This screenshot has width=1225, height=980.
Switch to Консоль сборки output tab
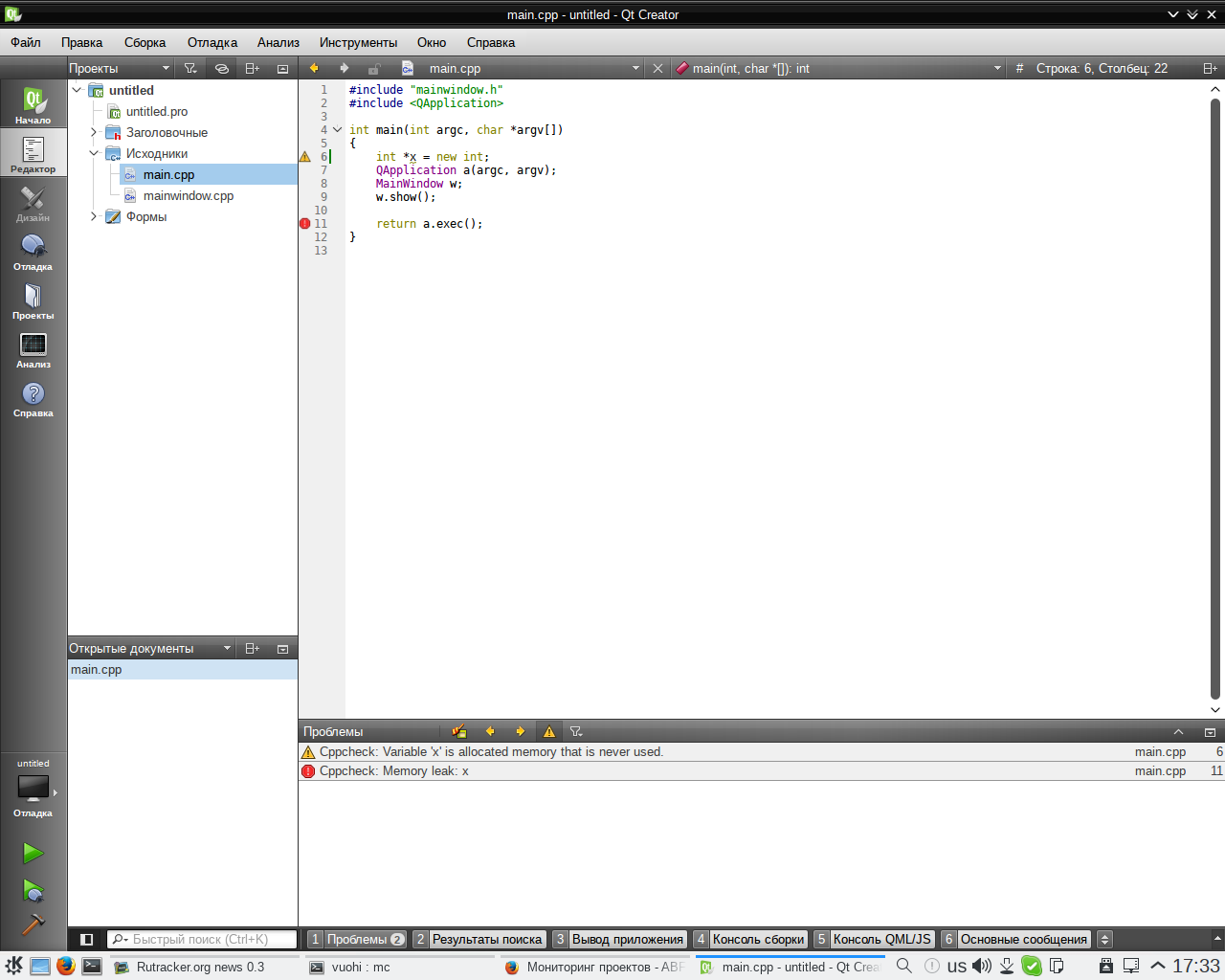pos(750,940)
